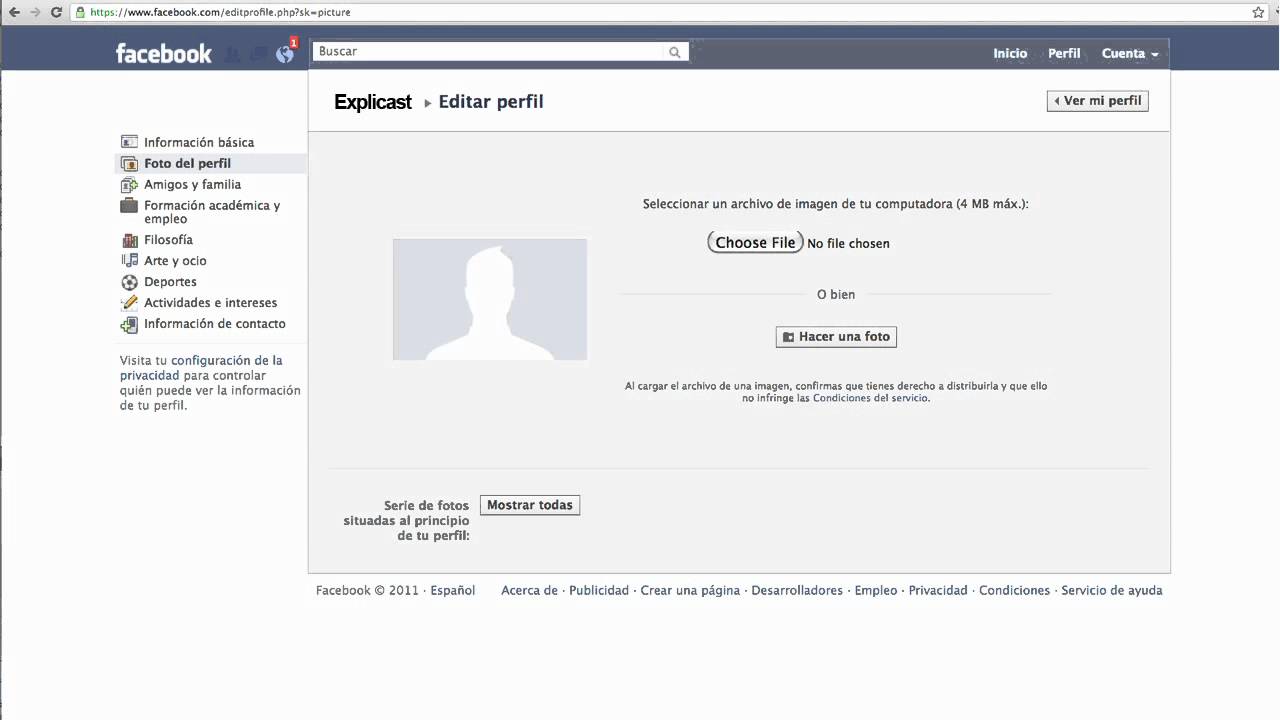Click 'Facebook © 2011' footer text

click(367, 591)
